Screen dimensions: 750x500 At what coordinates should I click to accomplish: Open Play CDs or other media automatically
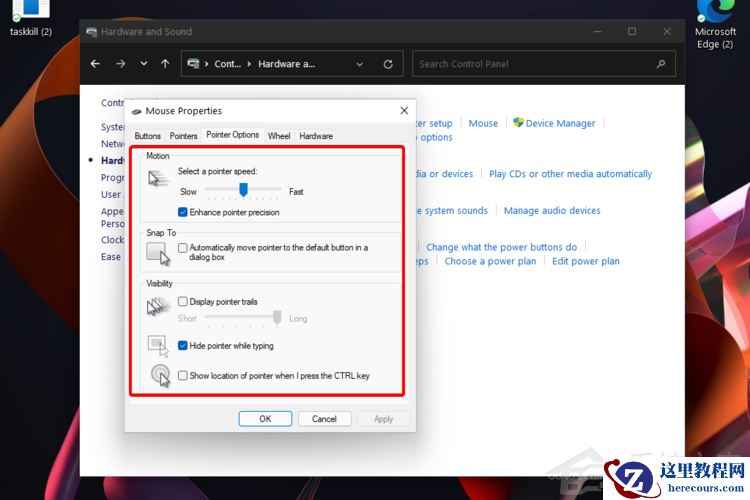point(570,174)
